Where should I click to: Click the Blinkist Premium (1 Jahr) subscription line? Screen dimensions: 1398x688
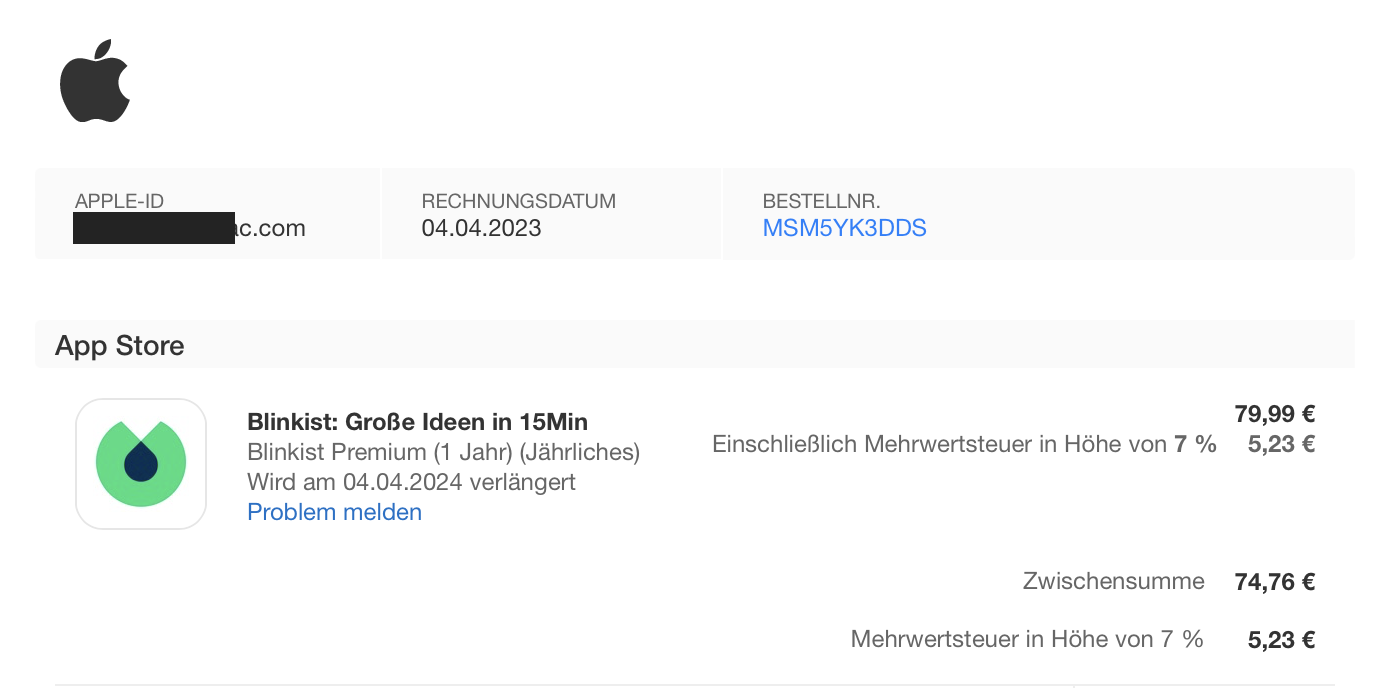443,452
